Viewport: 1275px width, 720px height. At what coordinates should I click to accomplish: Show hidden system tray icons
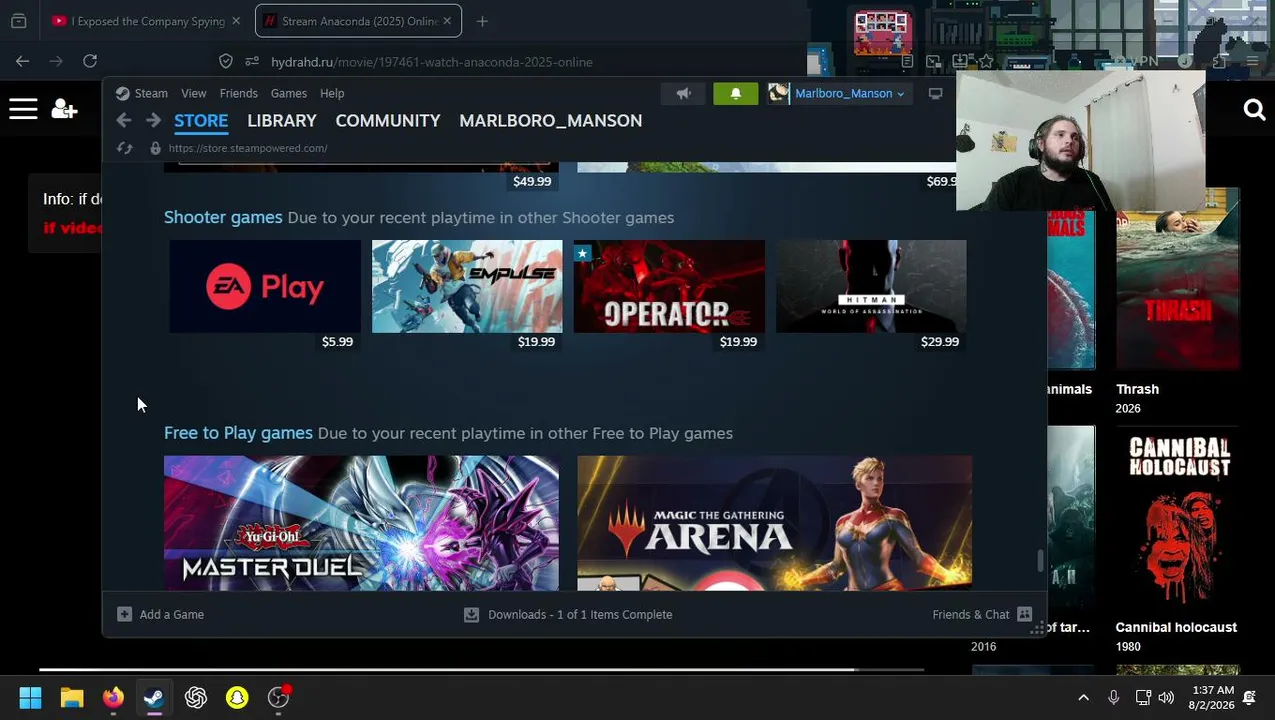(1083, 698)
